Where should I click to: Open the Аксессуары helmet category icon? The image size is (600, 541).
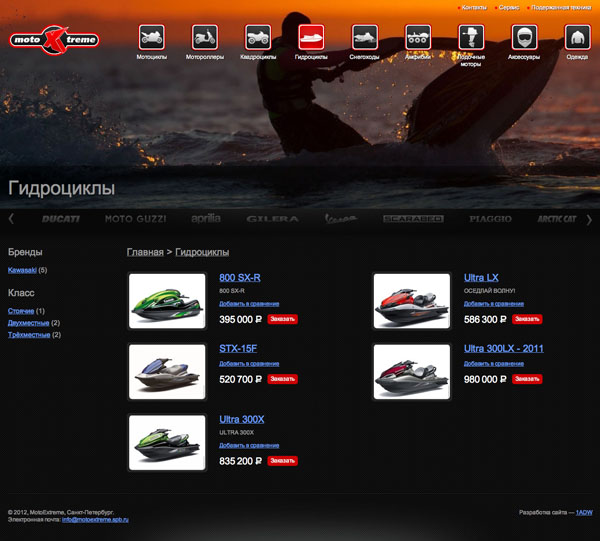coord(524,37)
